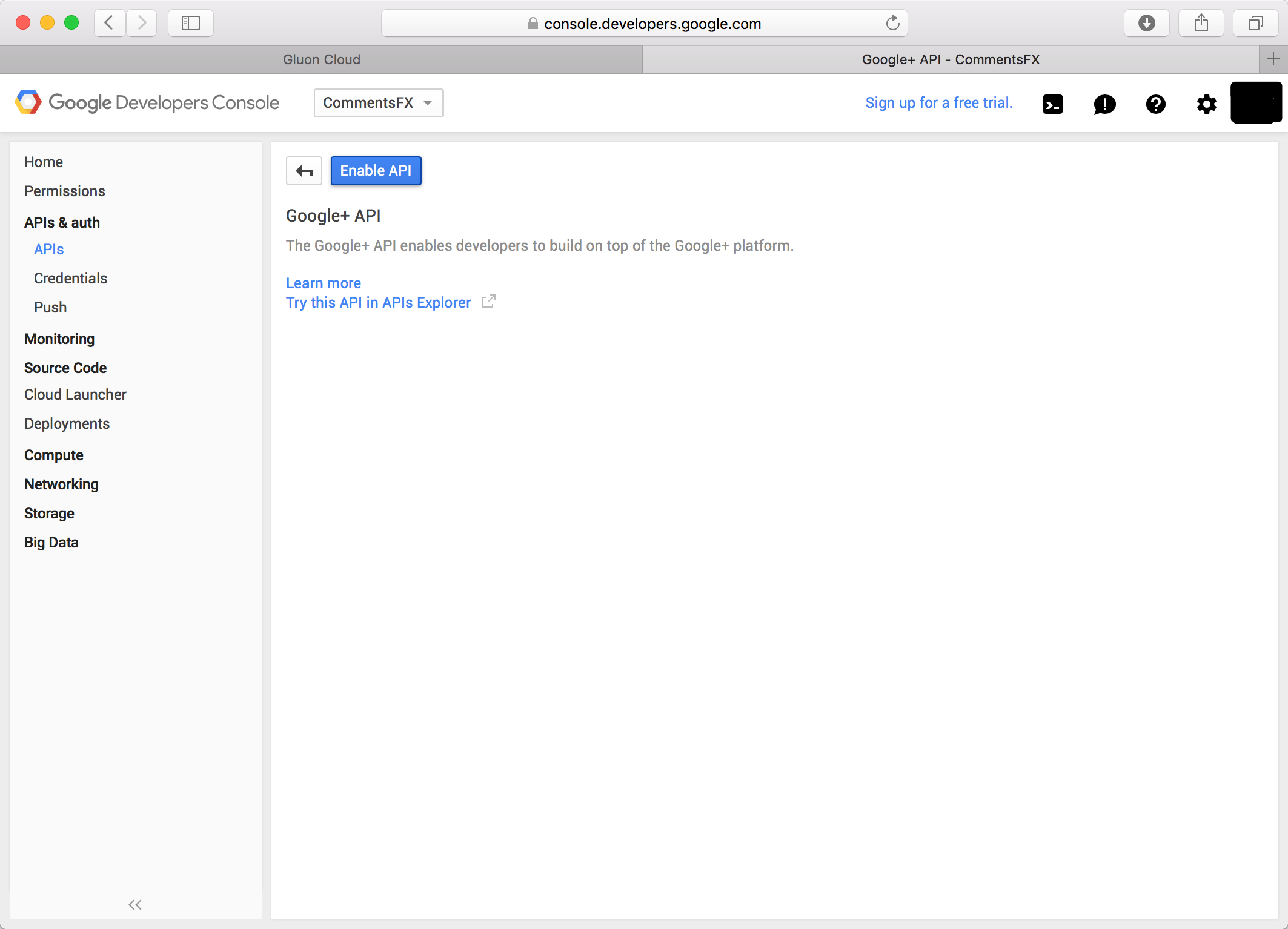Go to Home in the sidebar

(44, 162)
